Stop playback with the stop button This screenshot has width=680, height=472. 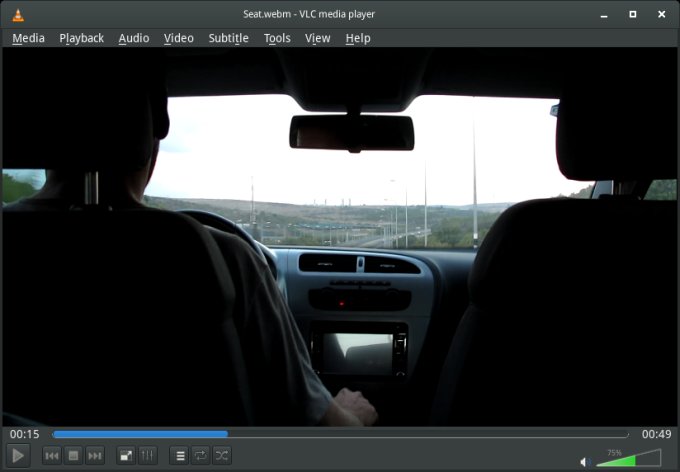coord(73,456)
